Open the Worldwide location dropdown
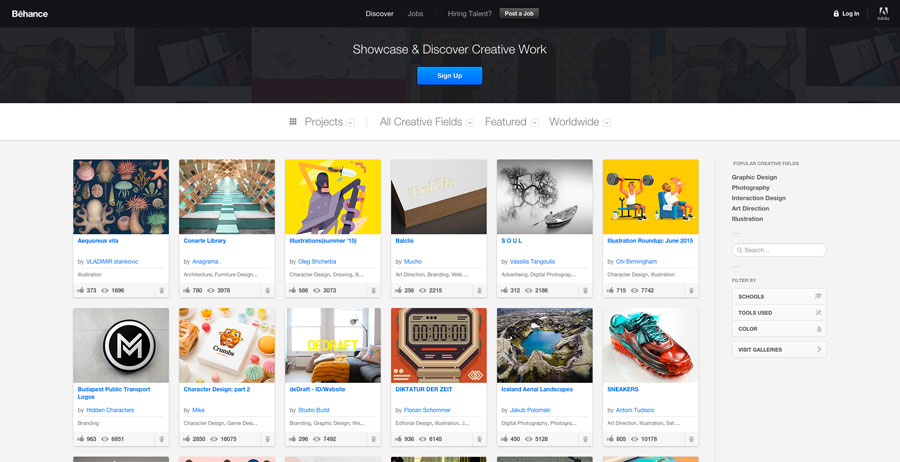This screenshot has height=462, width=900. [580, 122]
